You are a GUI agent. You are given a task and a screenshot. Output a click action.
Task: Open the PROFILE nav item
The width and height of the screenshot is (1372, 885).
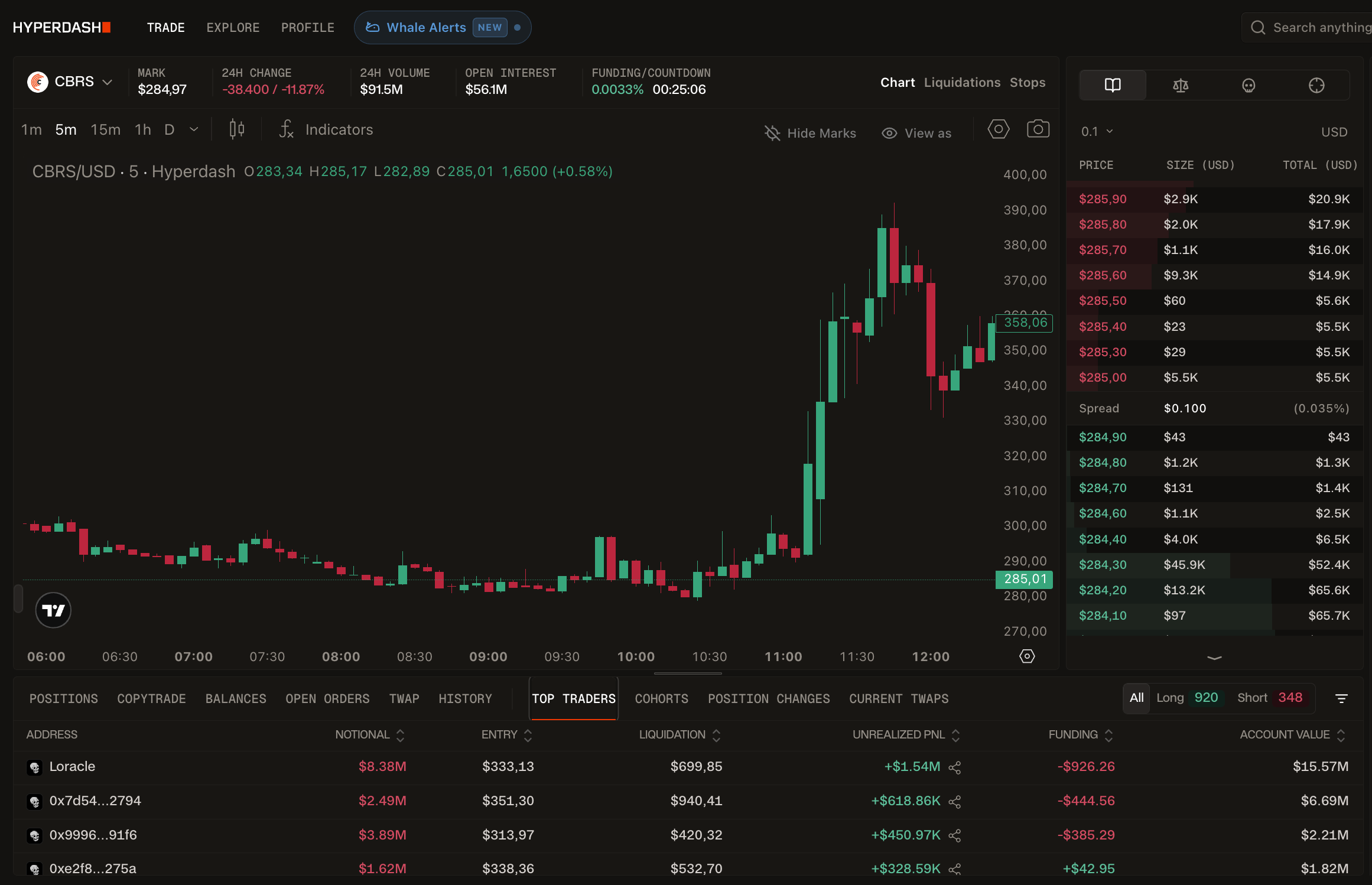tap(307, 28)
